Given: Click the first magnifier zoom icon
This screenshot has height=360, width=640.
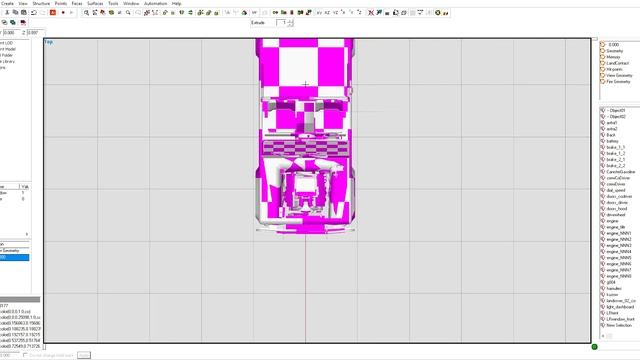Looking at the screenshot, I should tap(86, 13).
